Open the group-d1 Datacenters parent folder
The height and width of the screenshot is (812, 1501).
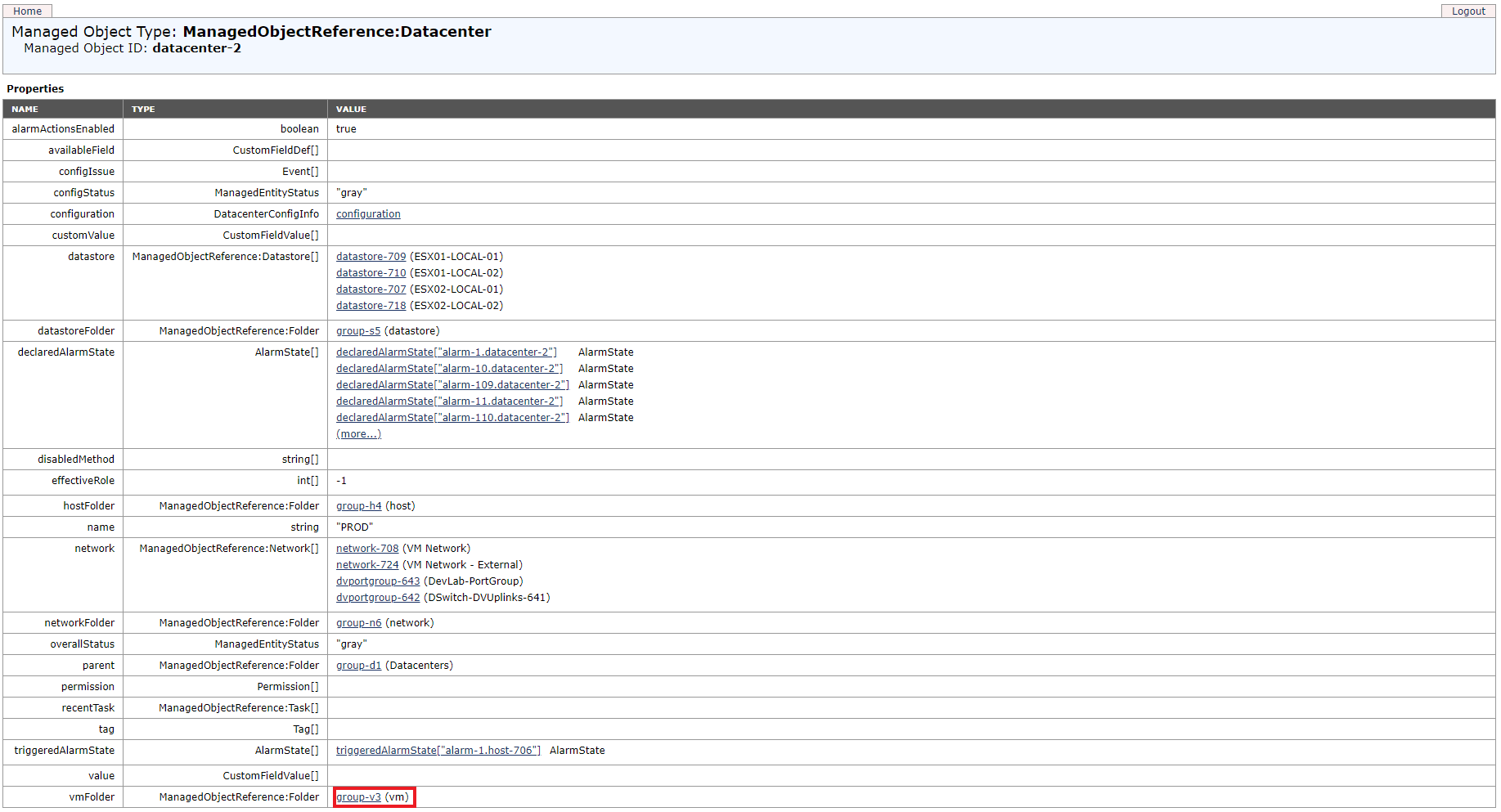click(x=358, y=665)
